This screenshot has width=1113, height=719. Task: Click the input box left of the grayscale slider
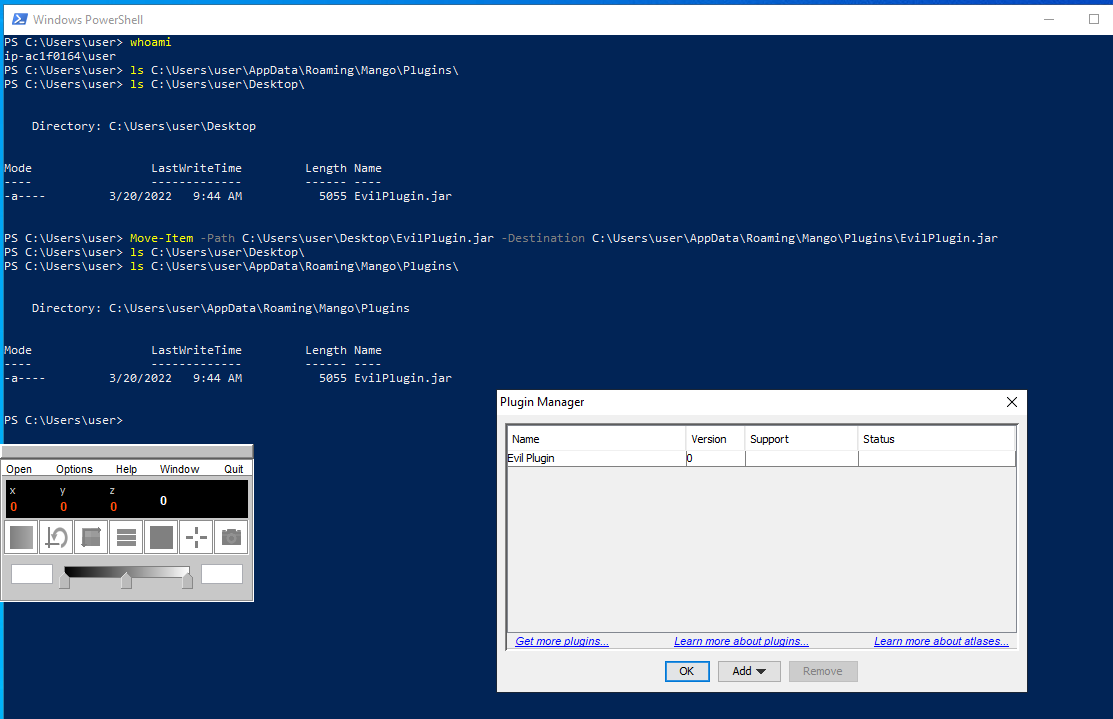32,574
